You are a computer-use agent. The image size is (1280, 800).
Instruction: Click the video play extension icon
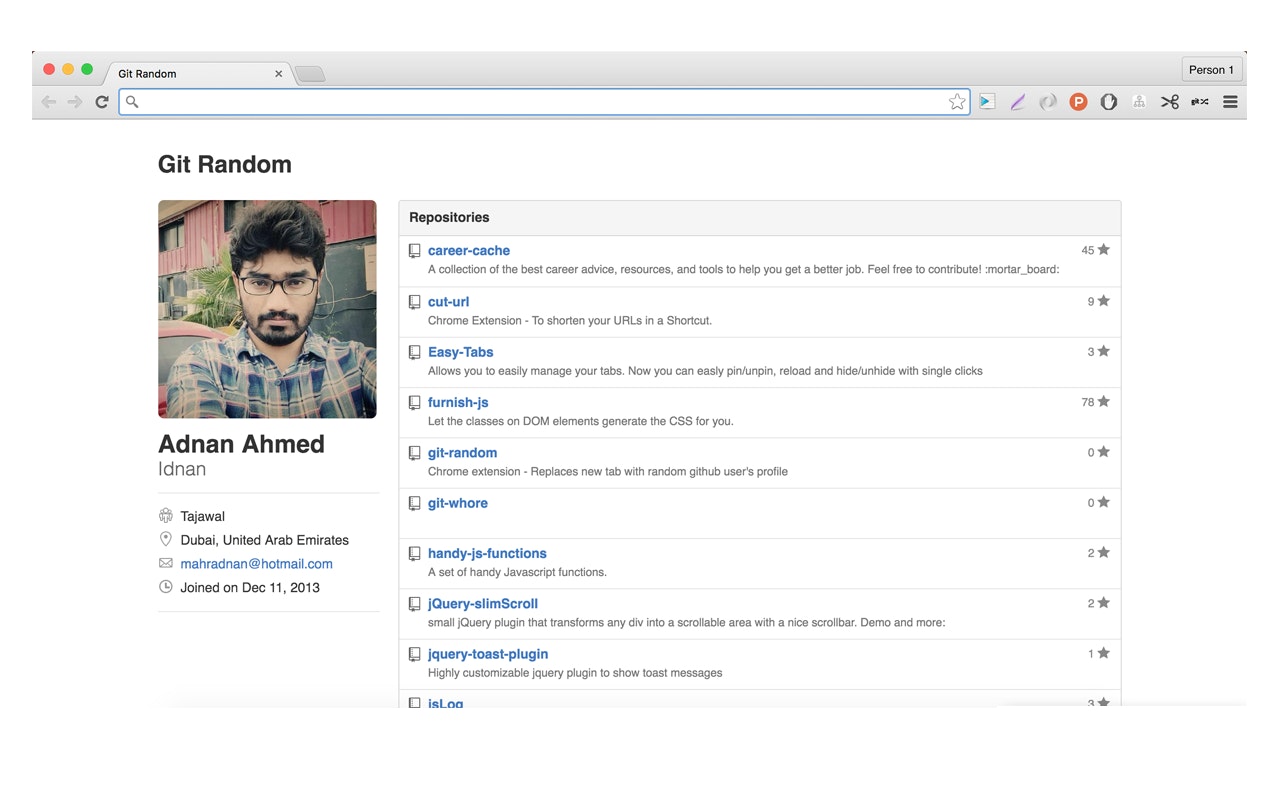click(986, 101)
